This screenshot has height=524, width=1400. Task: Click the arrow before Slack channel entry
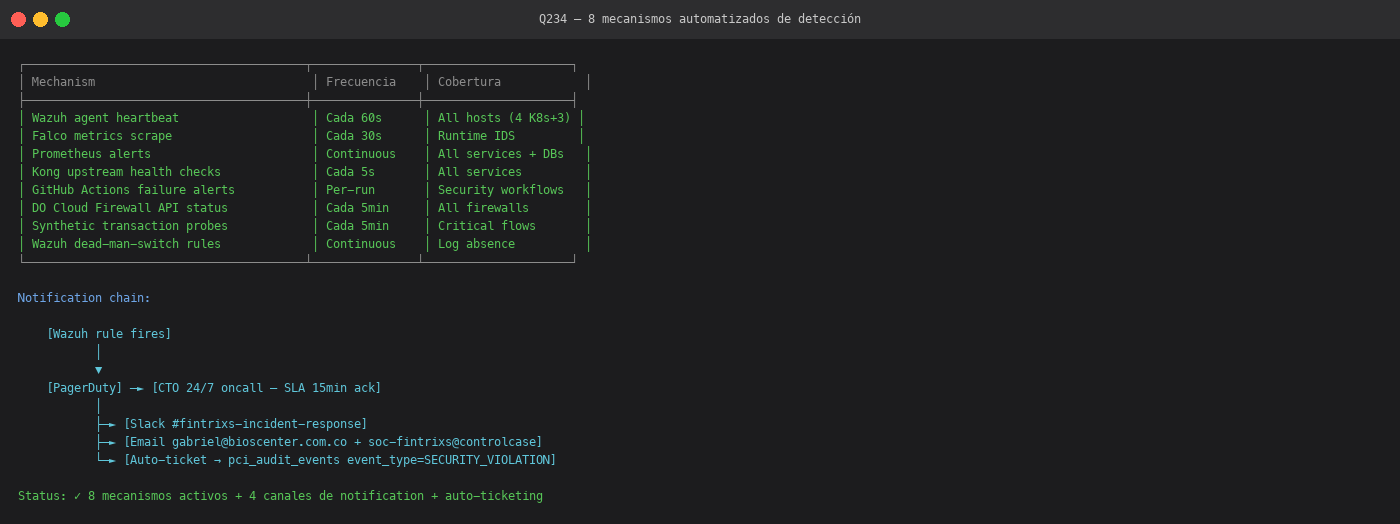point(106,424)
